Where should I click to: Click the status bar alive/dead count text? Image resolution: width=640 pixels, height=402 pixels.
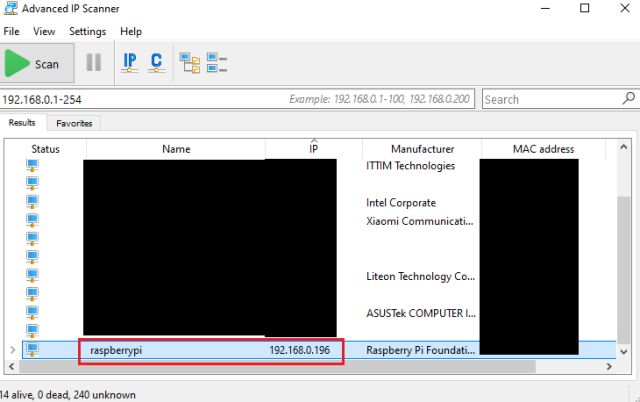[68, 395]
